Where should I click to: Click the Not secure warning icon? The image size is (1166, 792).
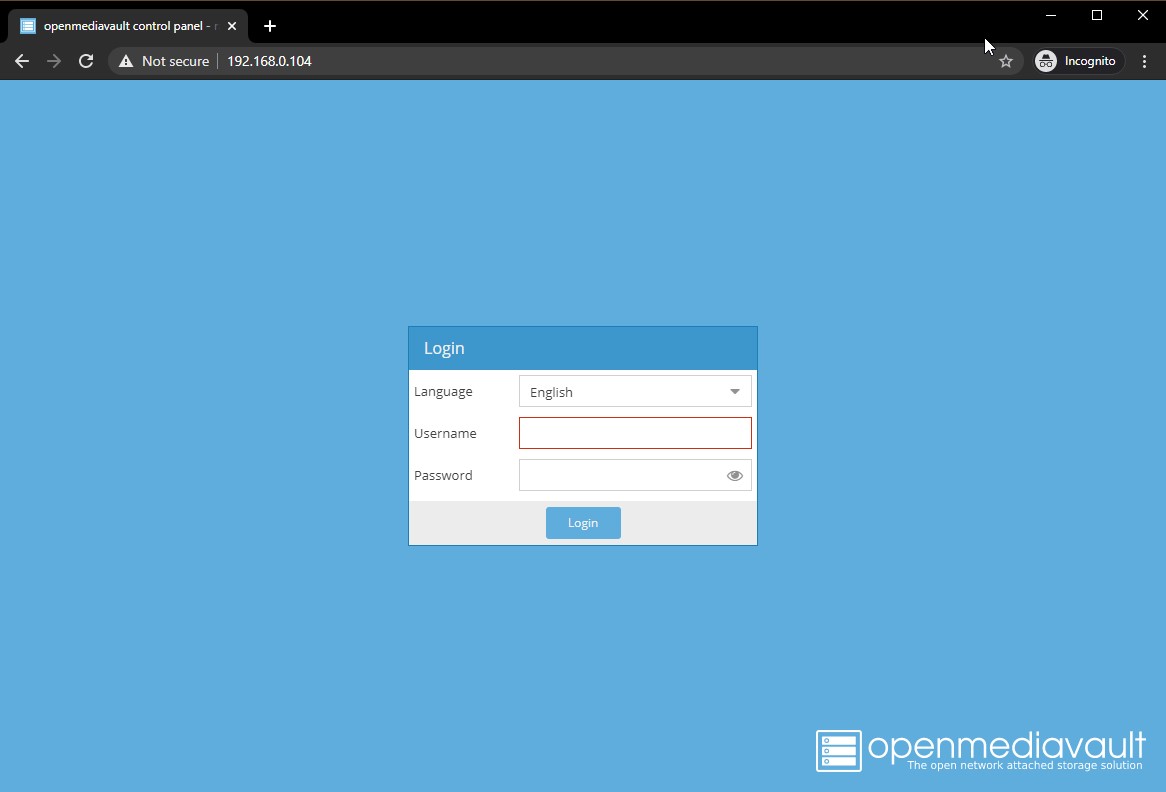tap(126, 61)
